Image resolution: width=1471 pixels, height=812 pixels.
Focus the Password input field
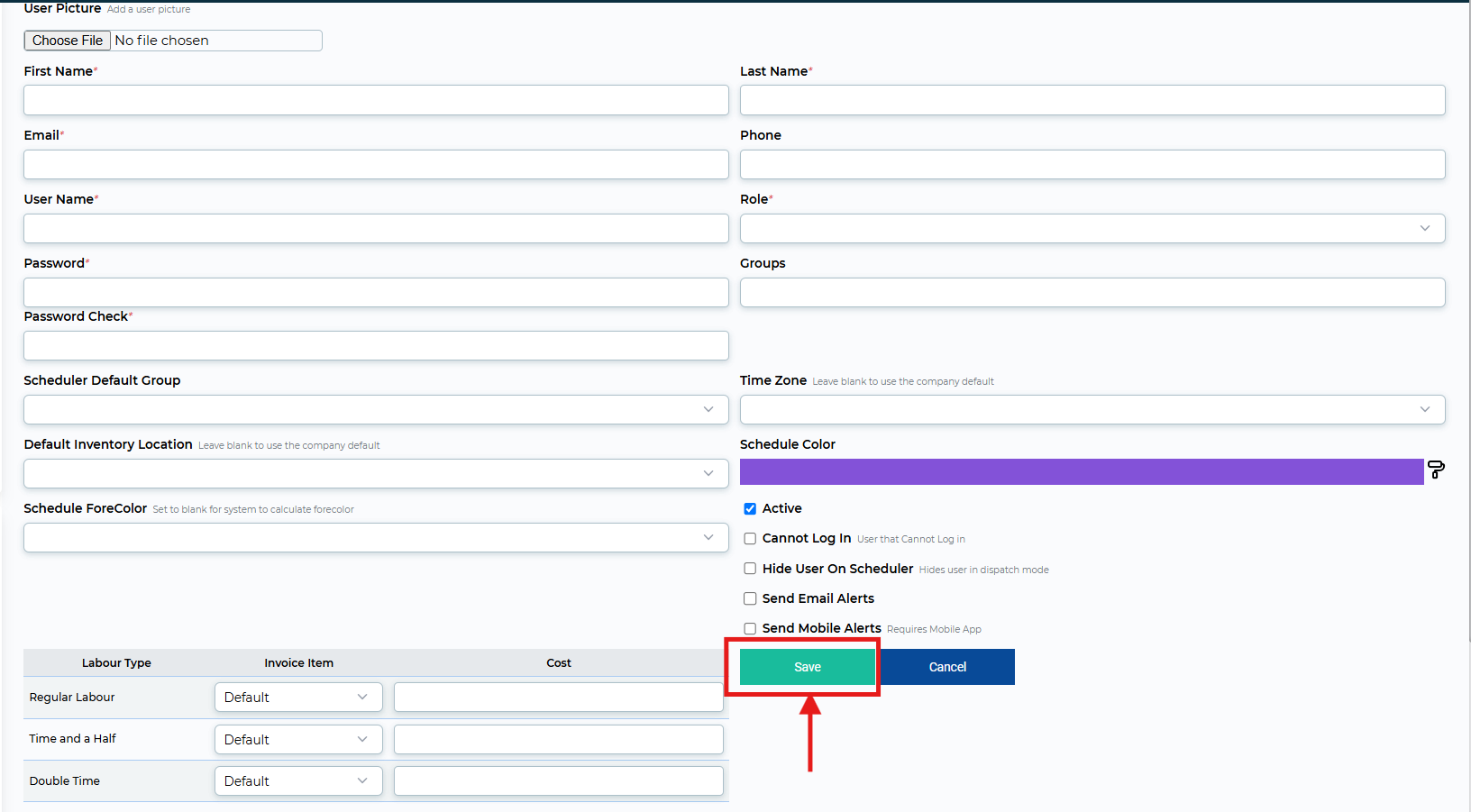(x=376, y=292)
